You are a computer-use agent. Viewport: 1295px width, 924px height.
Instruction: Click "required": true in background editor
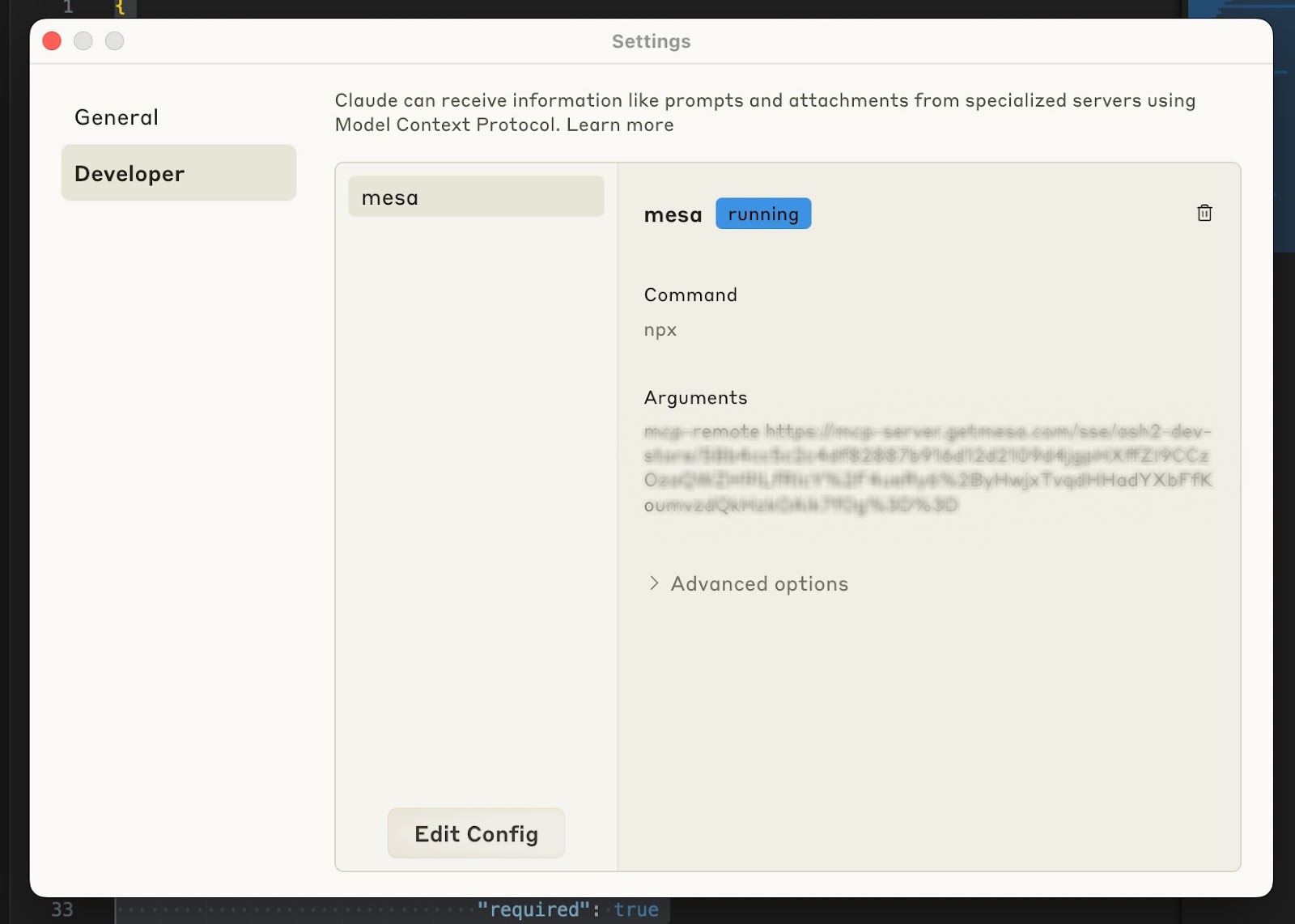click(567, 909)
